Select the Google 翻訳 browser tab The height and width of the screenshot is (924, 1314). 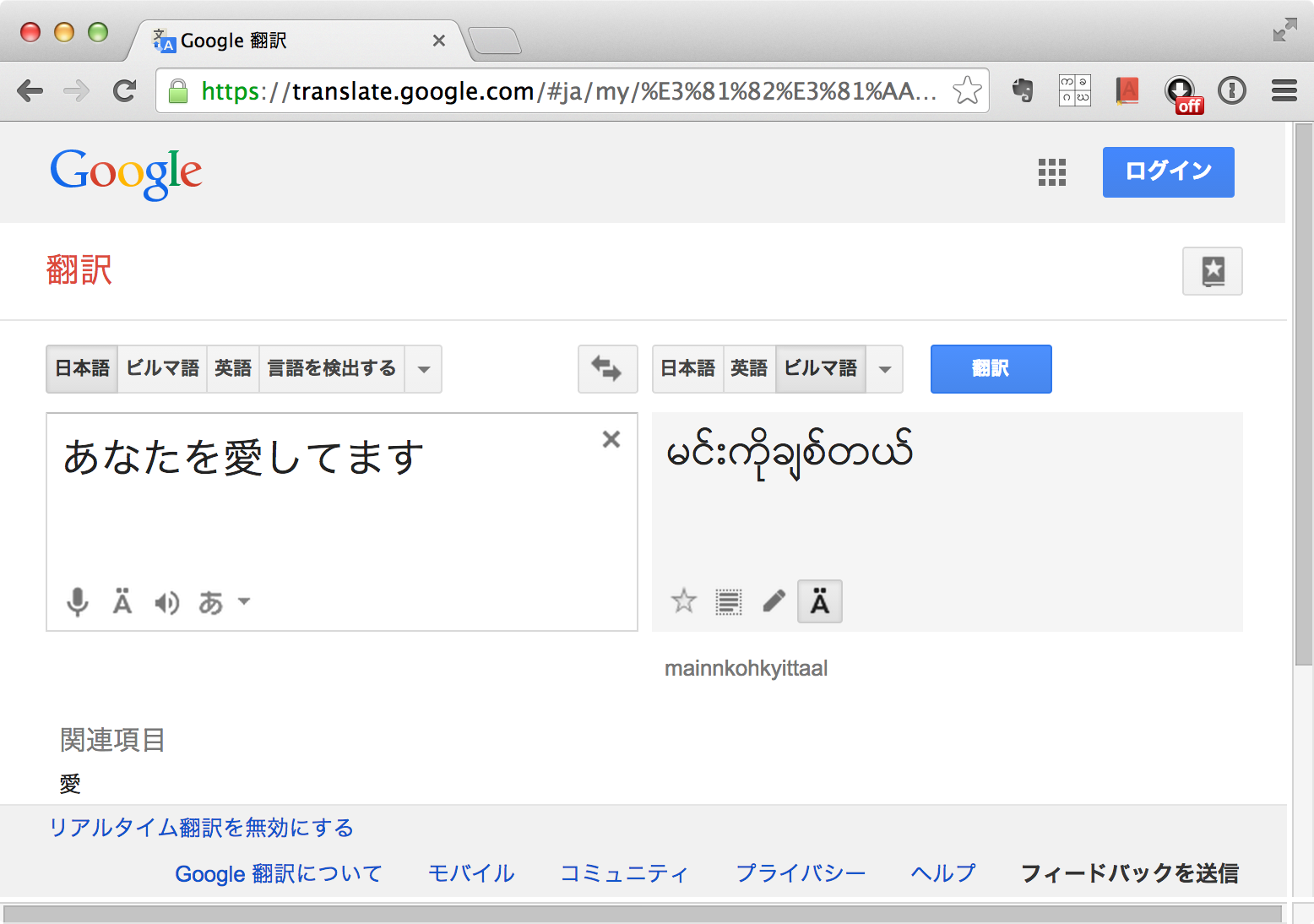296,41
